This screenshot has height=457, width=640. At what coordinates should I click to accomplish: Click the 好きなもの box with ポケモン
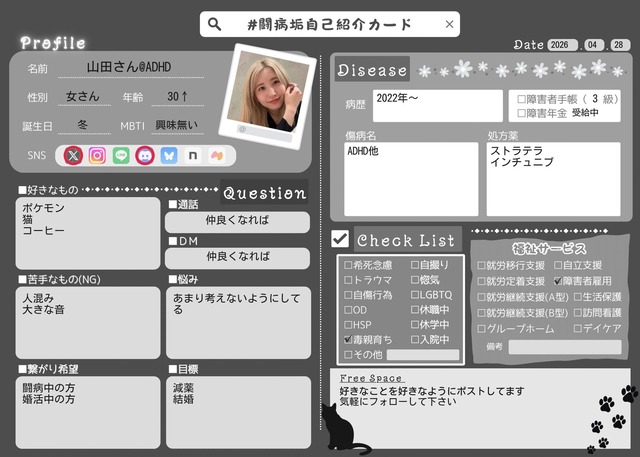point(88,233)
